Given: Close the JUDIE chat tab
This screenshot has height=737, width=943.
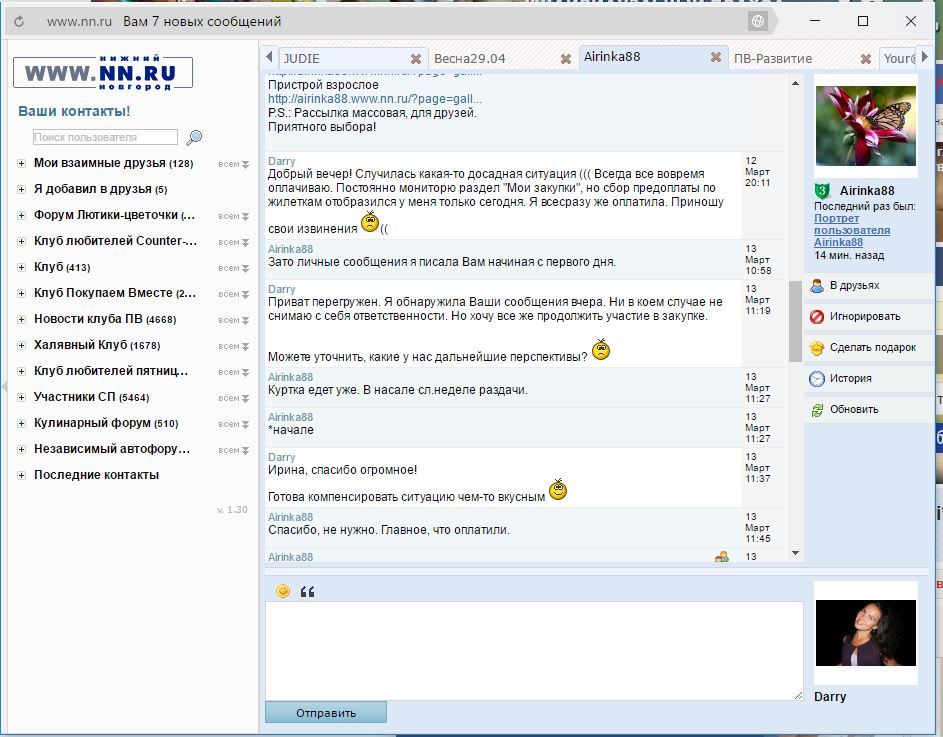Looking at the screenshot, I should [x=416, y=58].
